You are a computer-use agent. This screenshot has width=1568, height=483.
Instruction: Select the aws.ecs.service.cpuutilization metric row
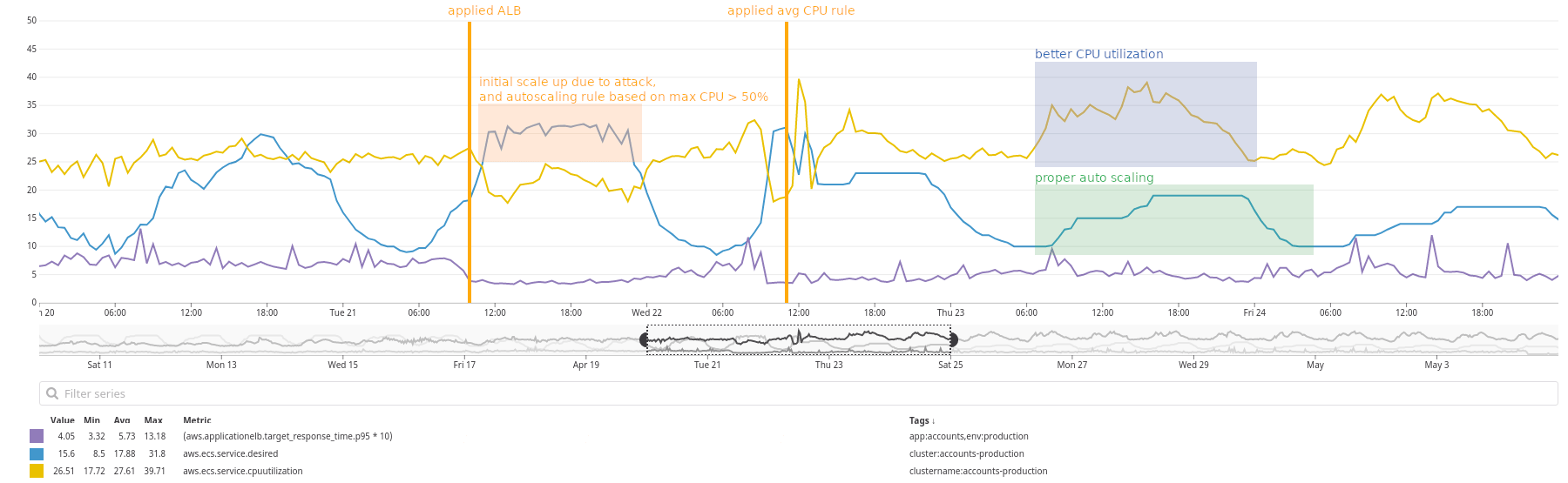coord(242,471)
